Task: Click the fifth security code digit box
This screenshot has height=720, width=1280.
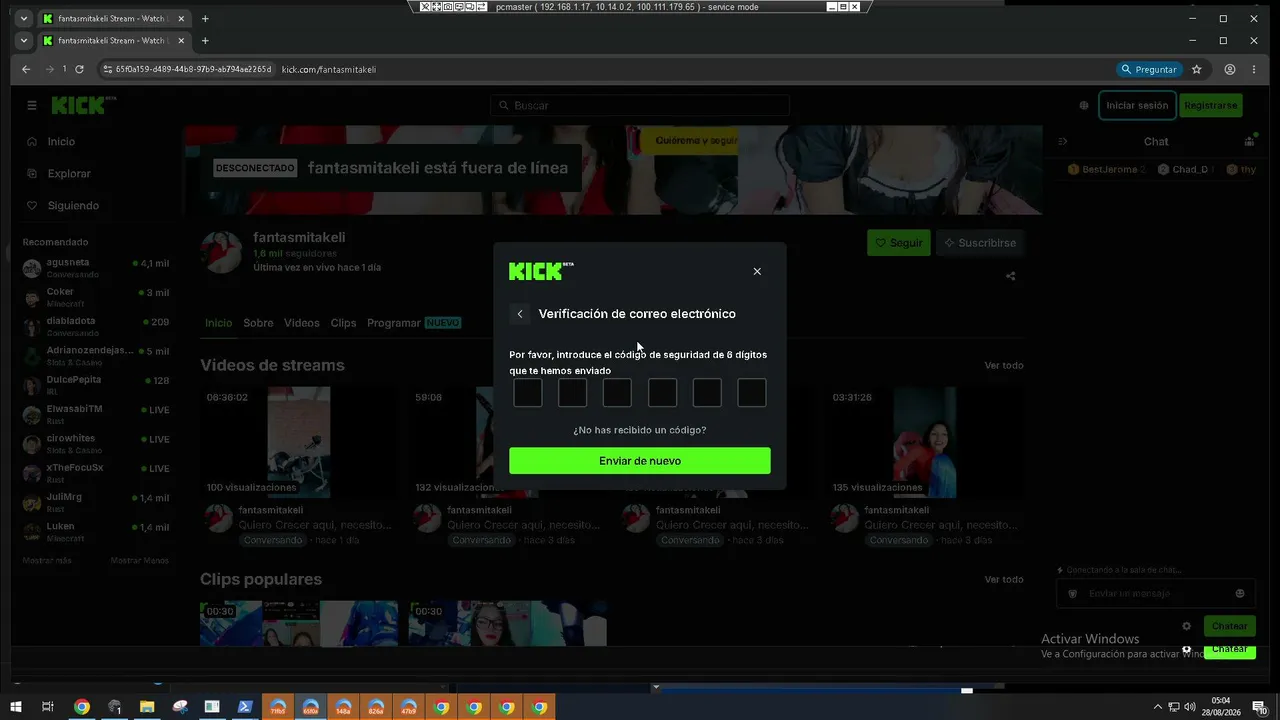Action: pos(707,393)
